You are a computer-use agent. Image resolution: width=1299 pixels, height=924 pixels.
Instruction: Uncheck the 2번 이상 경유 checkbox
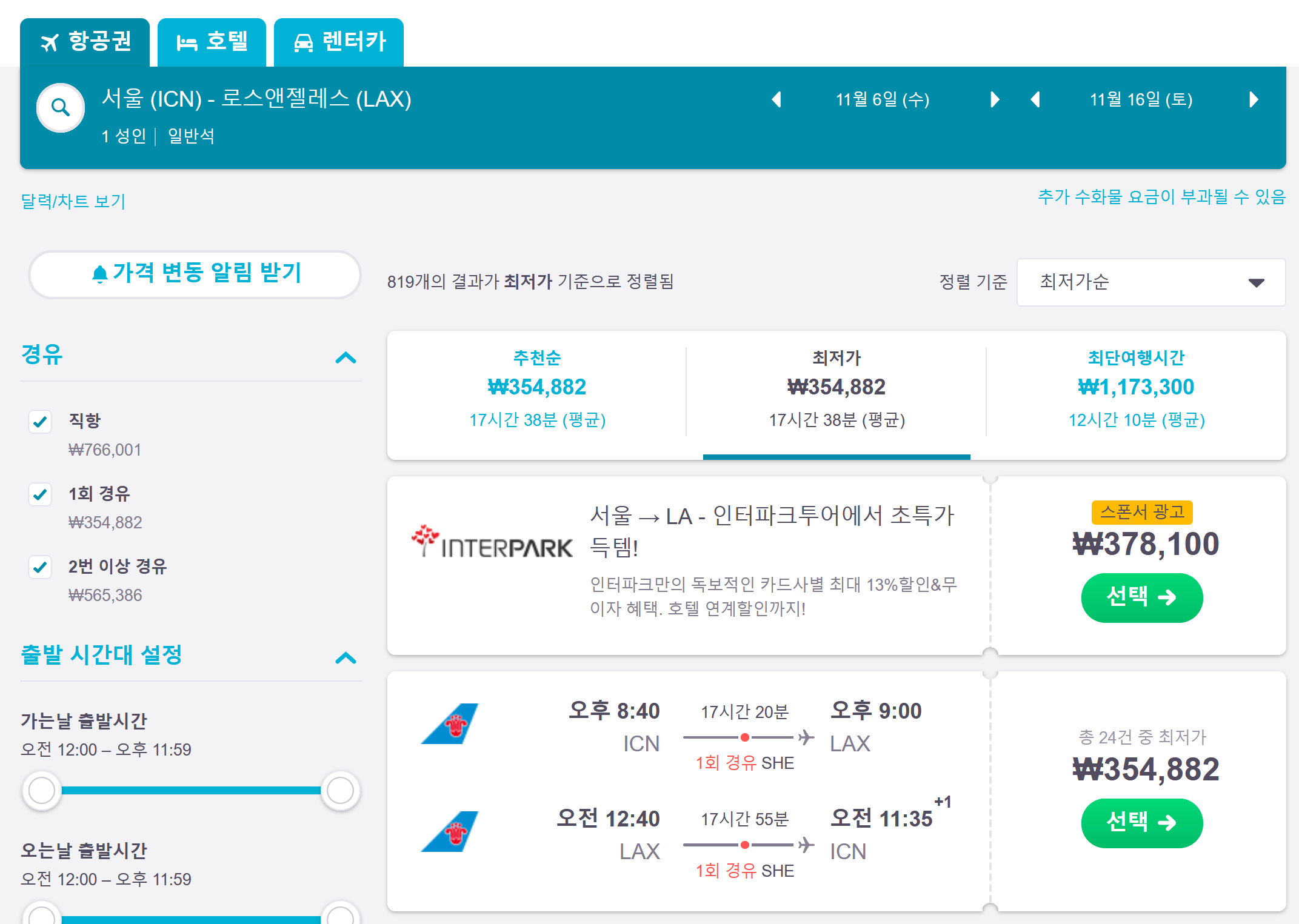[x=41, y=567]
